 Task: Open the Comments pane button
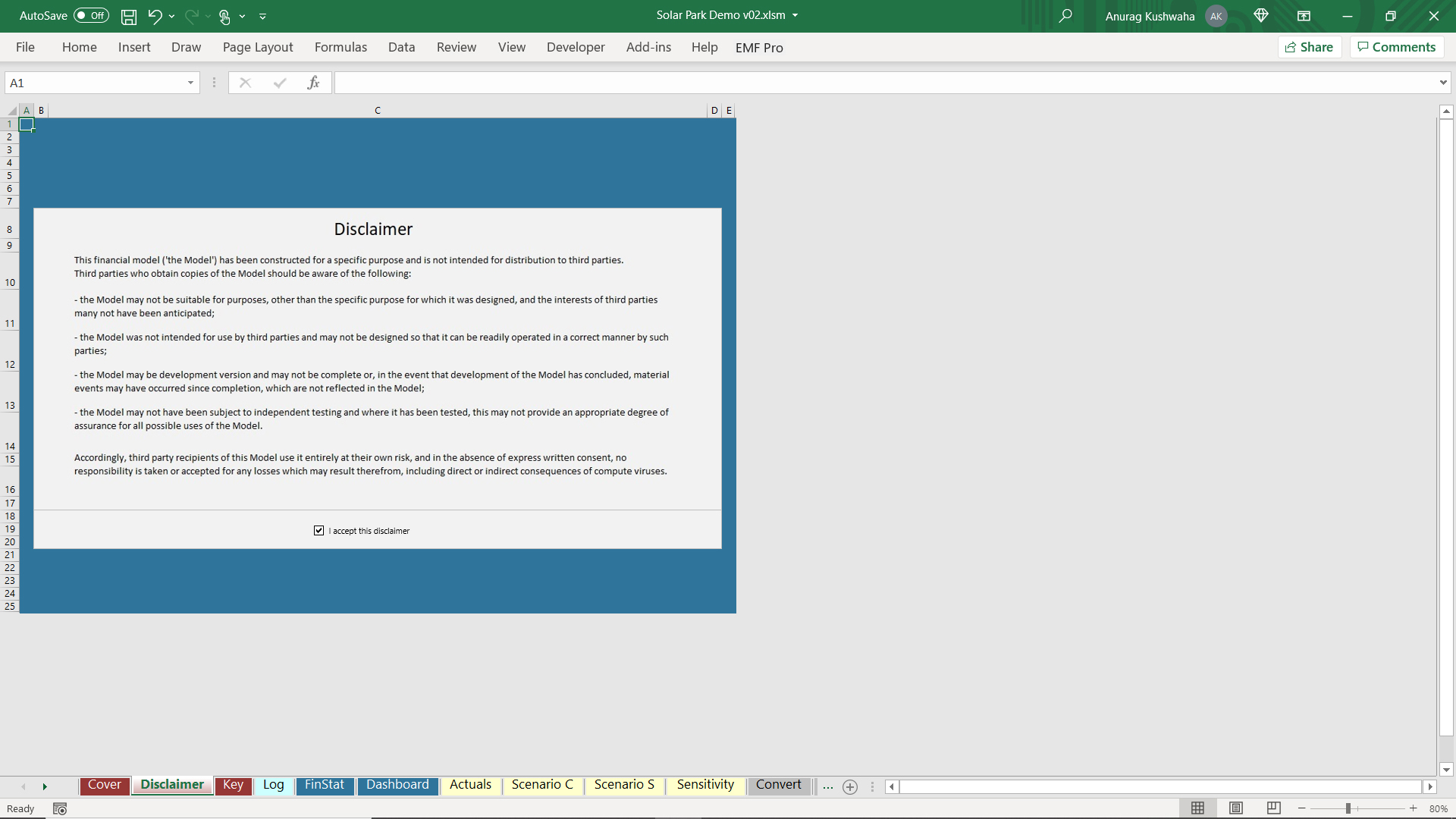1396,47
